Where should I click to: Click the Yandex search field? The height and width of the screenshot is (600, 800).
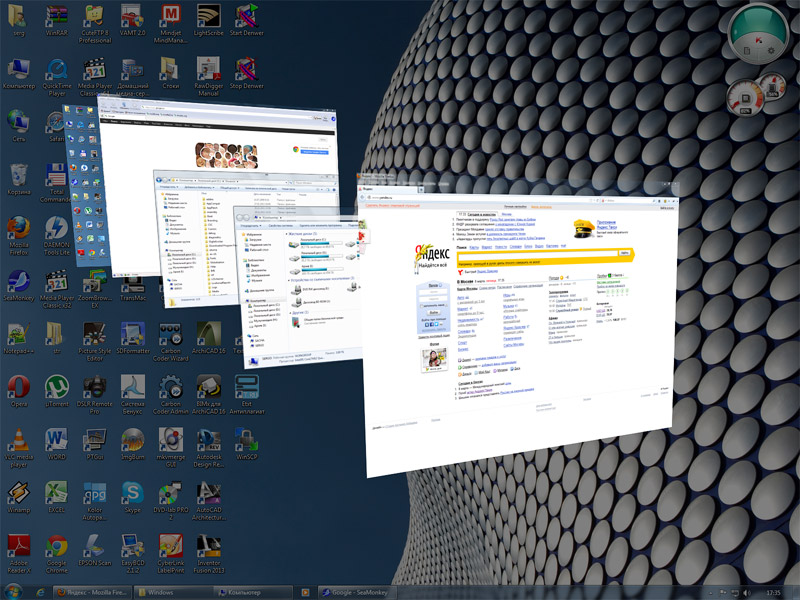coord(537,253)
